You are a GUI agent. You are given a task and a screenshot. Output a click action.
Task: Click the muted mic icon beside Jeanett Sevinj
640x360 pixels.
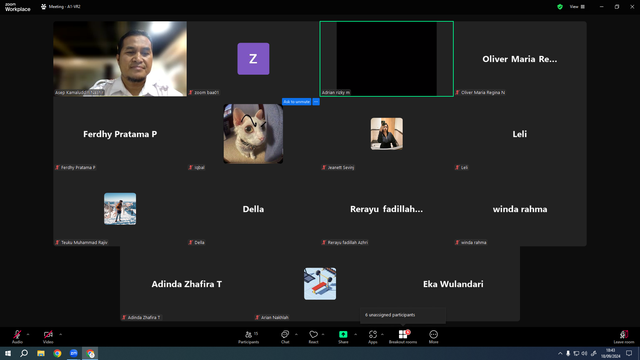[x=324, y=167]
